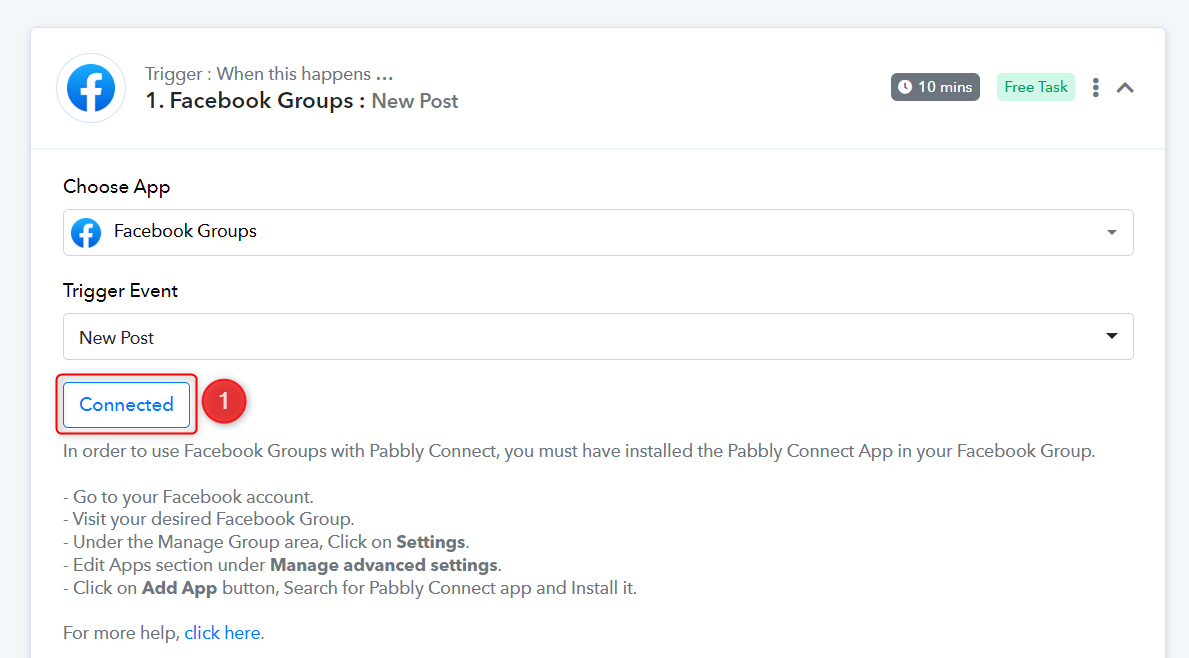Collapse the trigger step with chevron

click(x=1125, y=88)
